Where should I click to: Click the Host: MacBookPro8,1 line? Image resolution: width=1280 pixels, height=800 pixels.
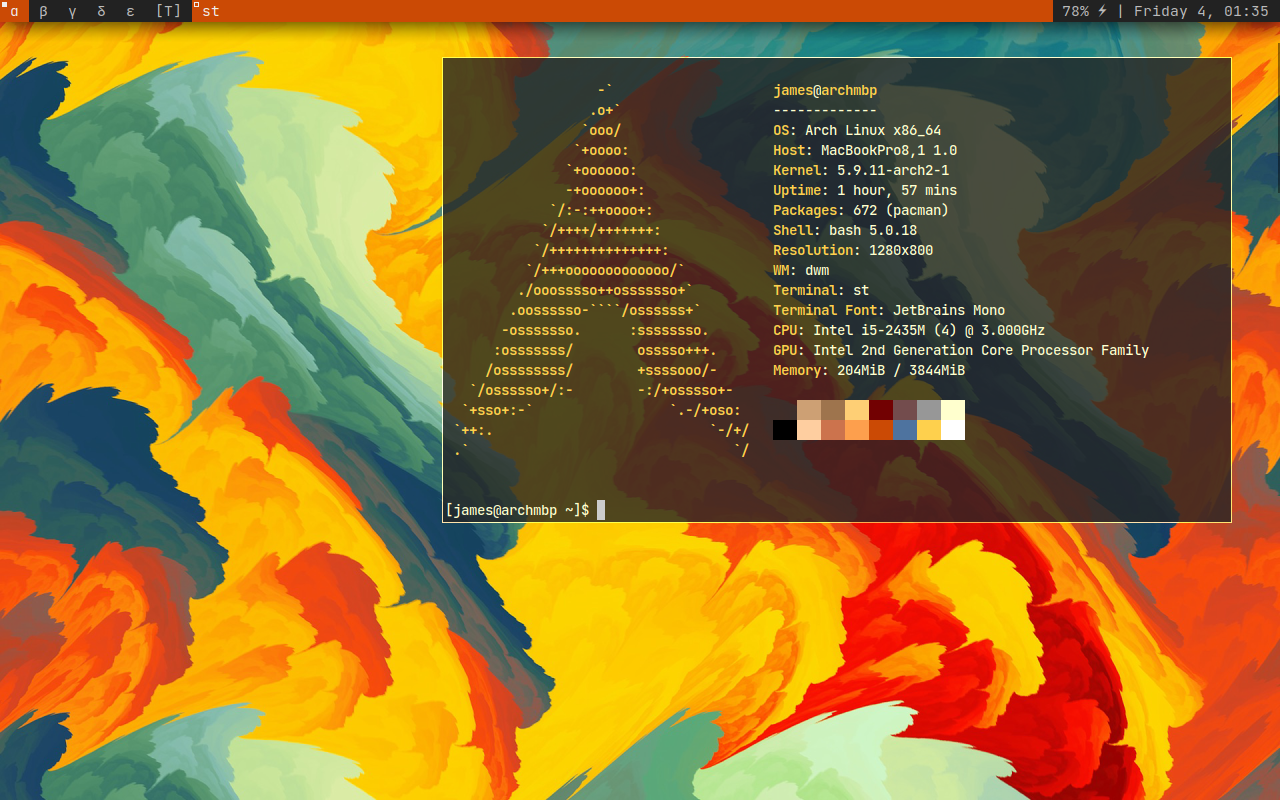click(x=865, y=150)
